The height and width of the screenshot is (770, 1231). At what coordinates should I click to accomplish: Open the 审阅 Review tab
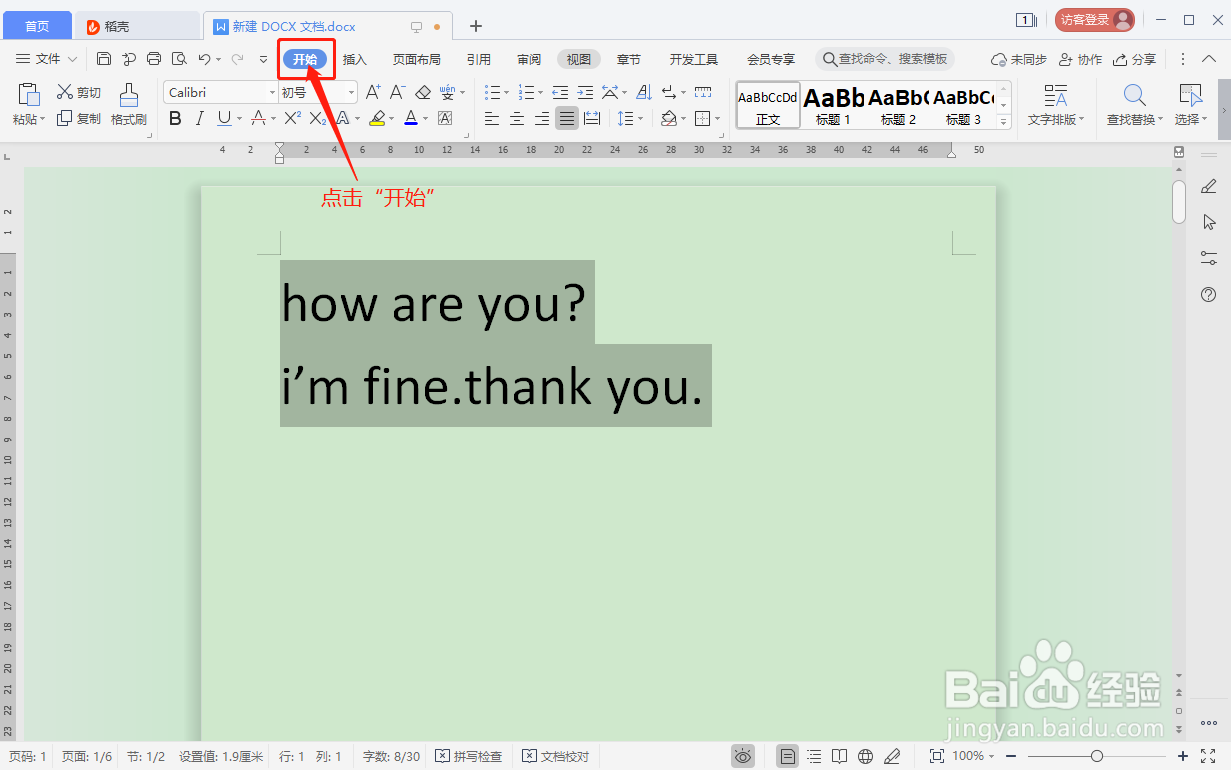point(529,59)
